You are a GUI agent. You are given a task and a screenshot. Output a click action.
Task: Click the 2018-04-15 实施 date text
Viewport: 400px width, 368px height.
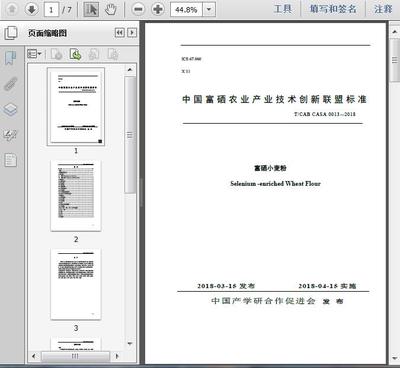[327, 286]
